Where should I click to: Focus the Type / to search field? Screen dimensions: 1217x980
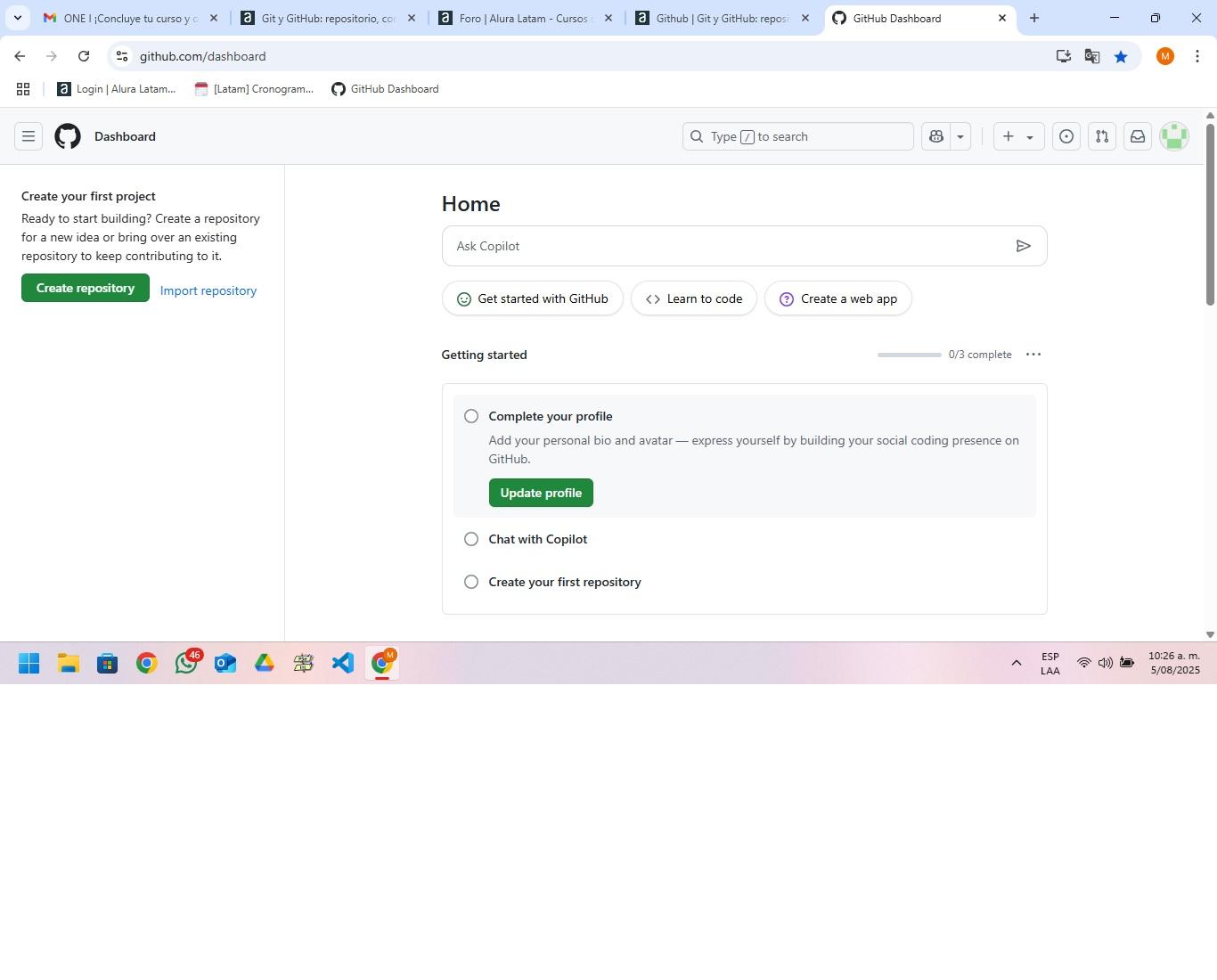(x=797, y=136)
